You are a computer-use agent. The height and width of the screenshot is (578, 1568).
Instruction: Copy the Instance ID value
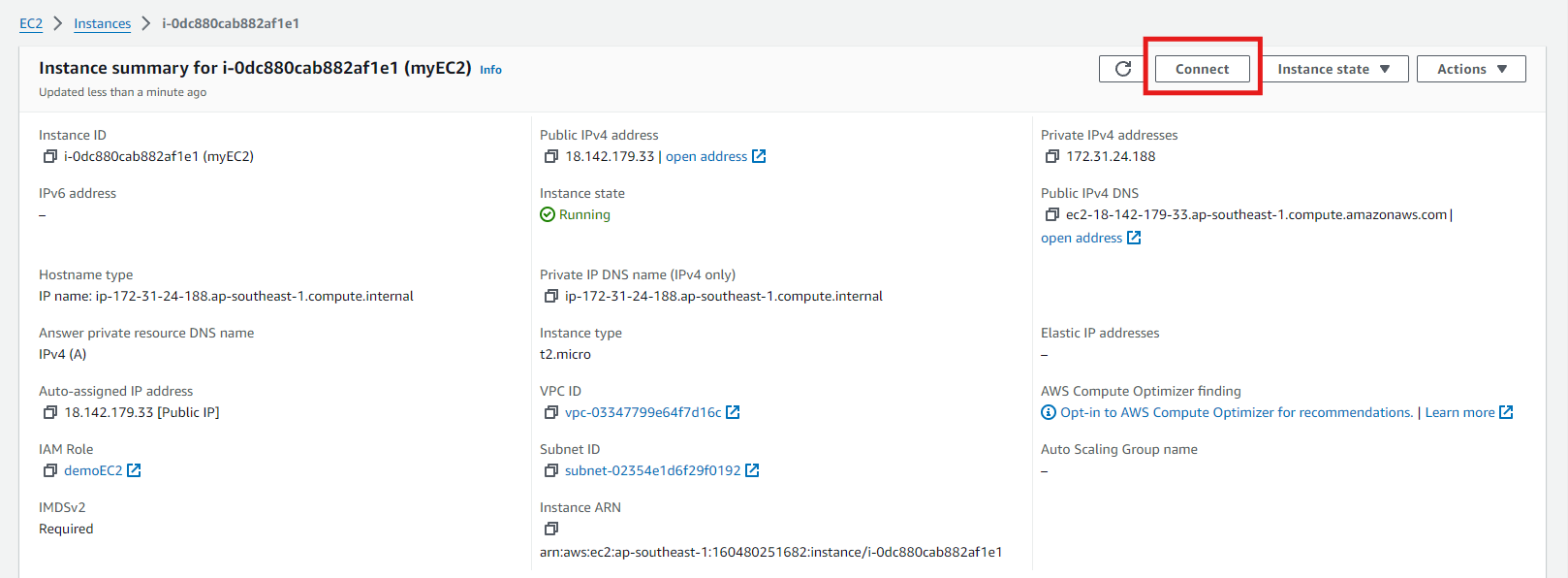[x=50, y=156]
